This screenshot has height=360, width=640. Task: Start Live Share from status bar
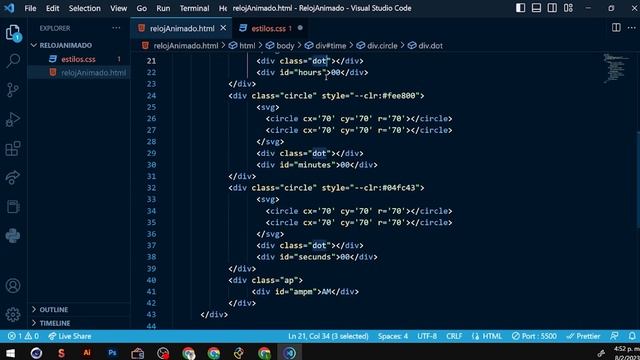[x=70, y=336]
